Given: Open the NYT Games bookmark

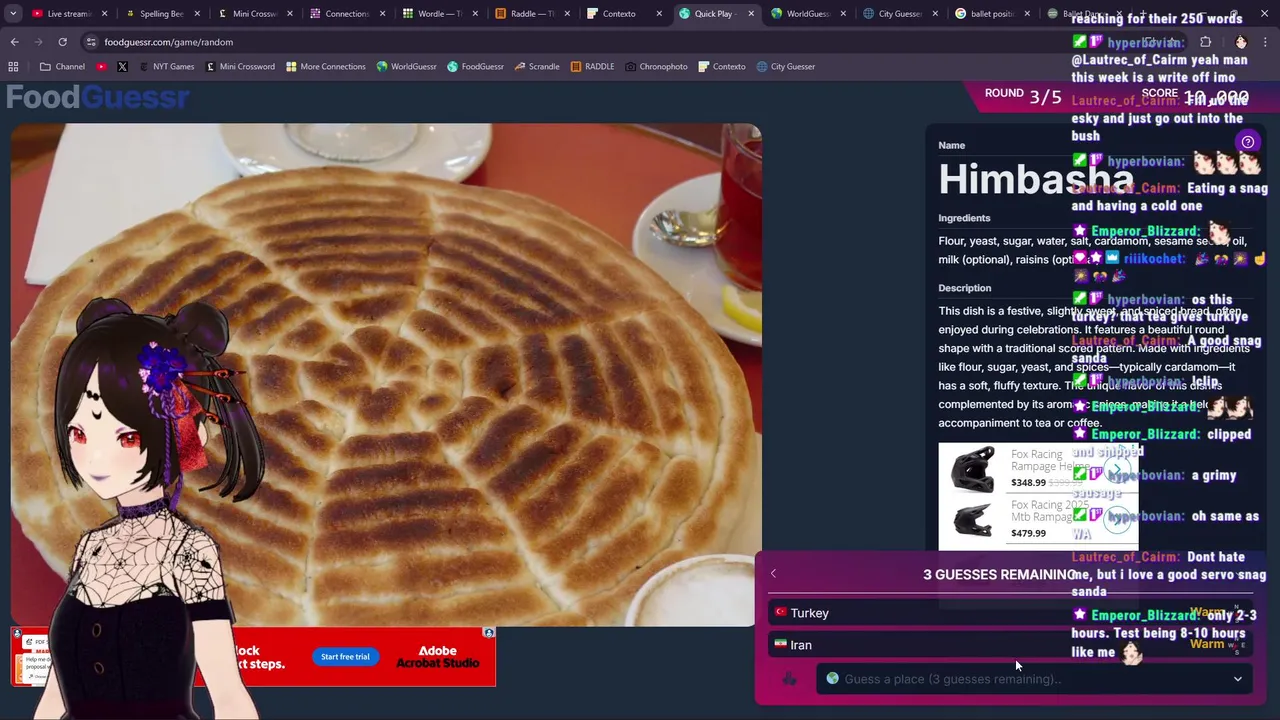Looking at the screenshot, I should tap(166, 66).
